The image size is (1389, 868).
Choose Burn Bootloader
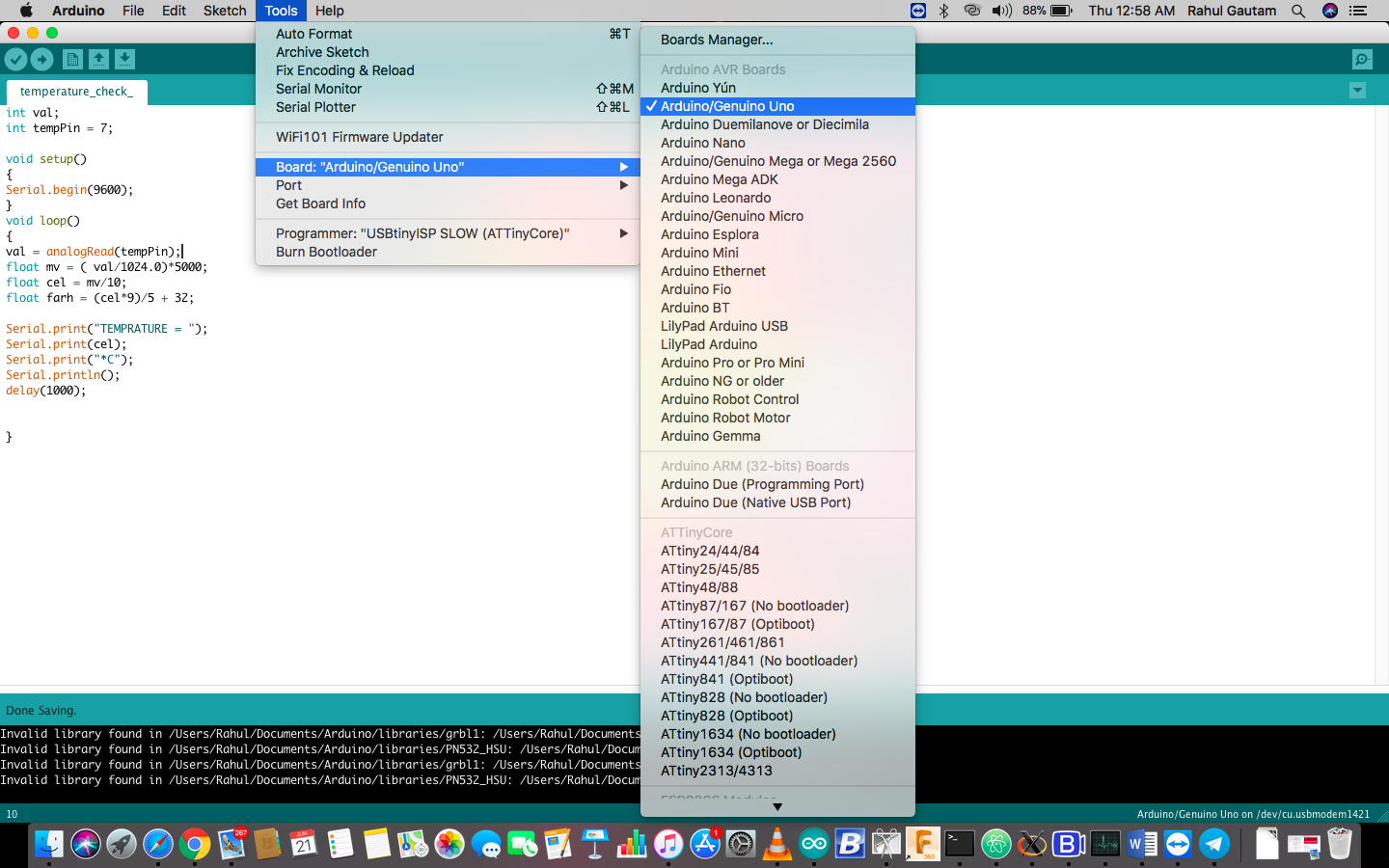[448, 252]
